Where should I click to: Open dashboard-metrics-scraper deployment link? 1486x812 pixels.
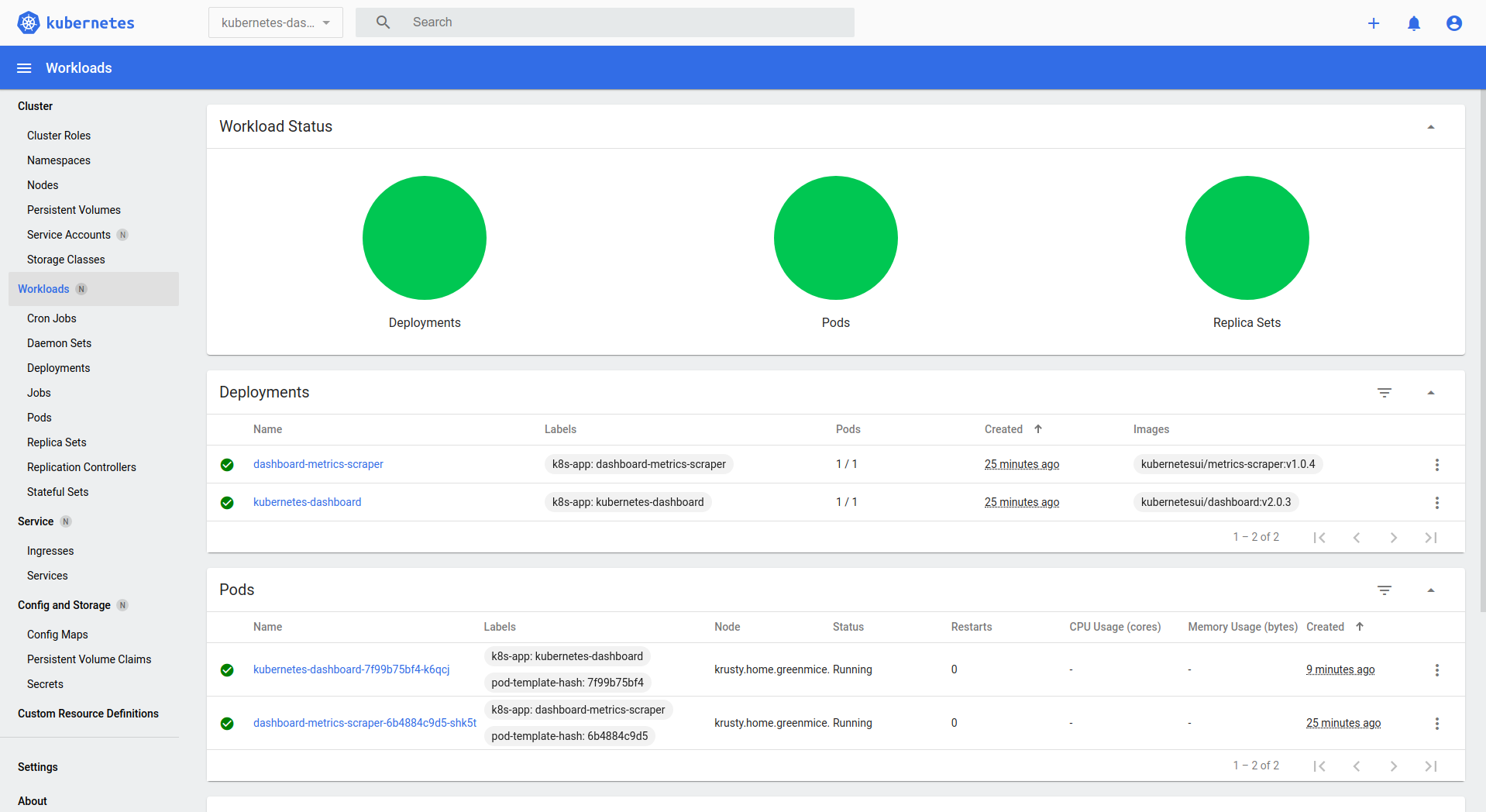(x=318, y=464)
